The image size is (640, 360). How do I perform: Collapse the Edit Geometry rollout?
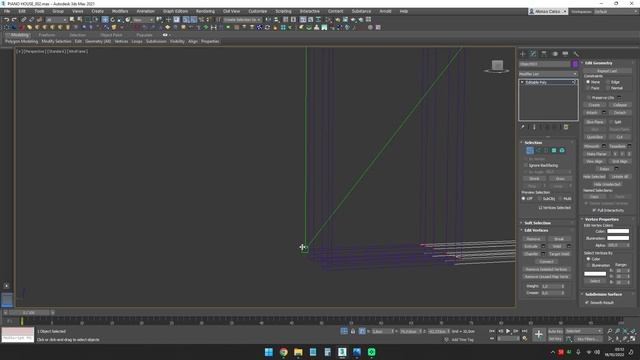click(598, 63)
